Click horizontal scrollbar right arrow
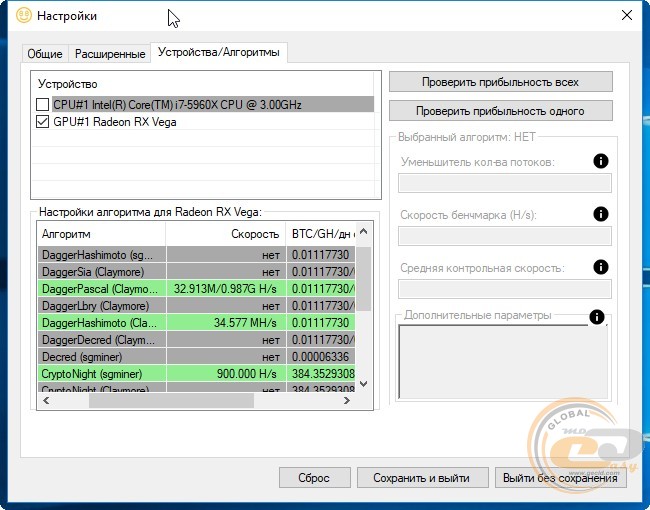Image resolution: width=650 pixels, height=510 pixels. pos(347,400)
